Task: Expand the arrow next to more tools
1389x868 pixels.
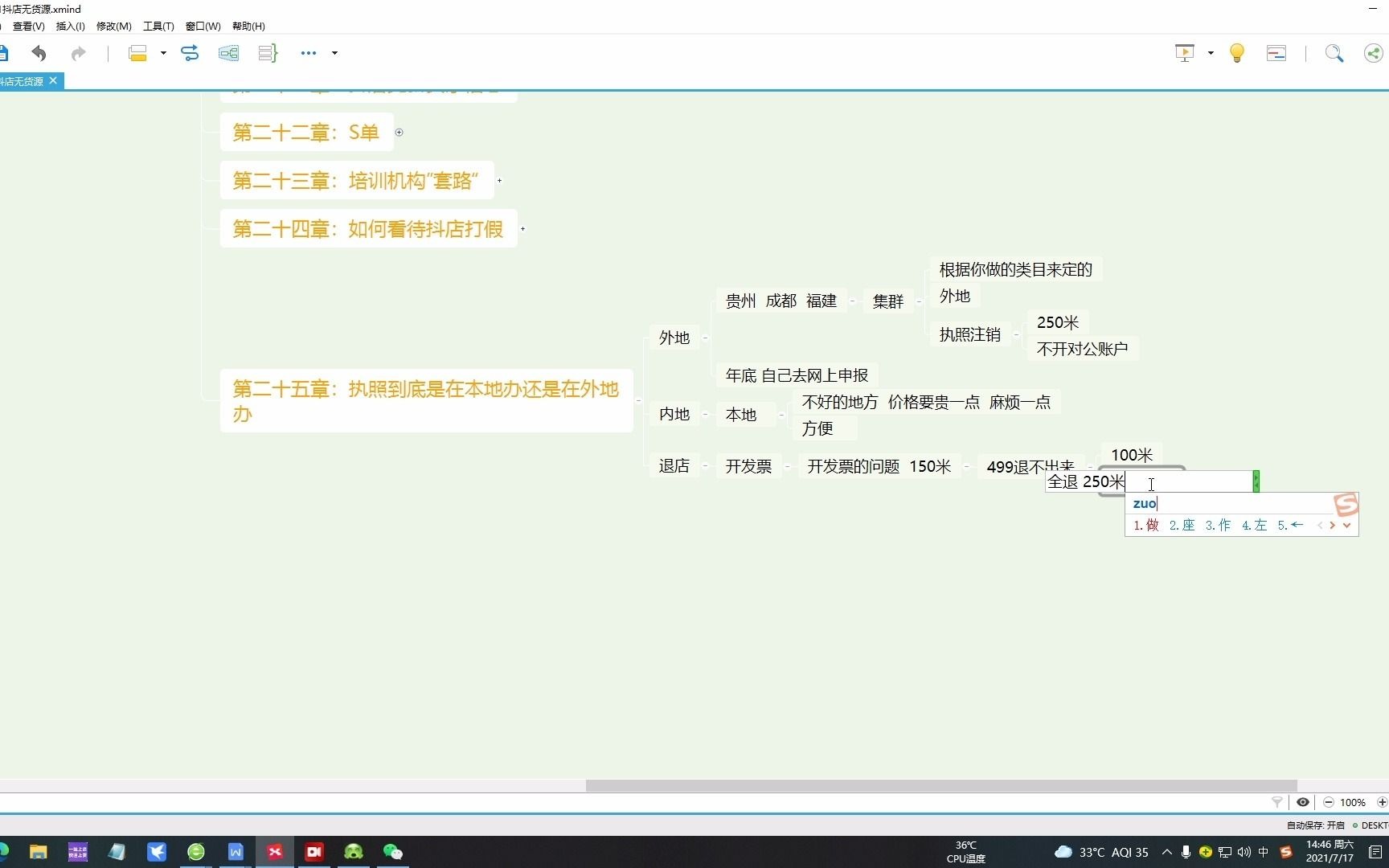Action: [334, 53]
